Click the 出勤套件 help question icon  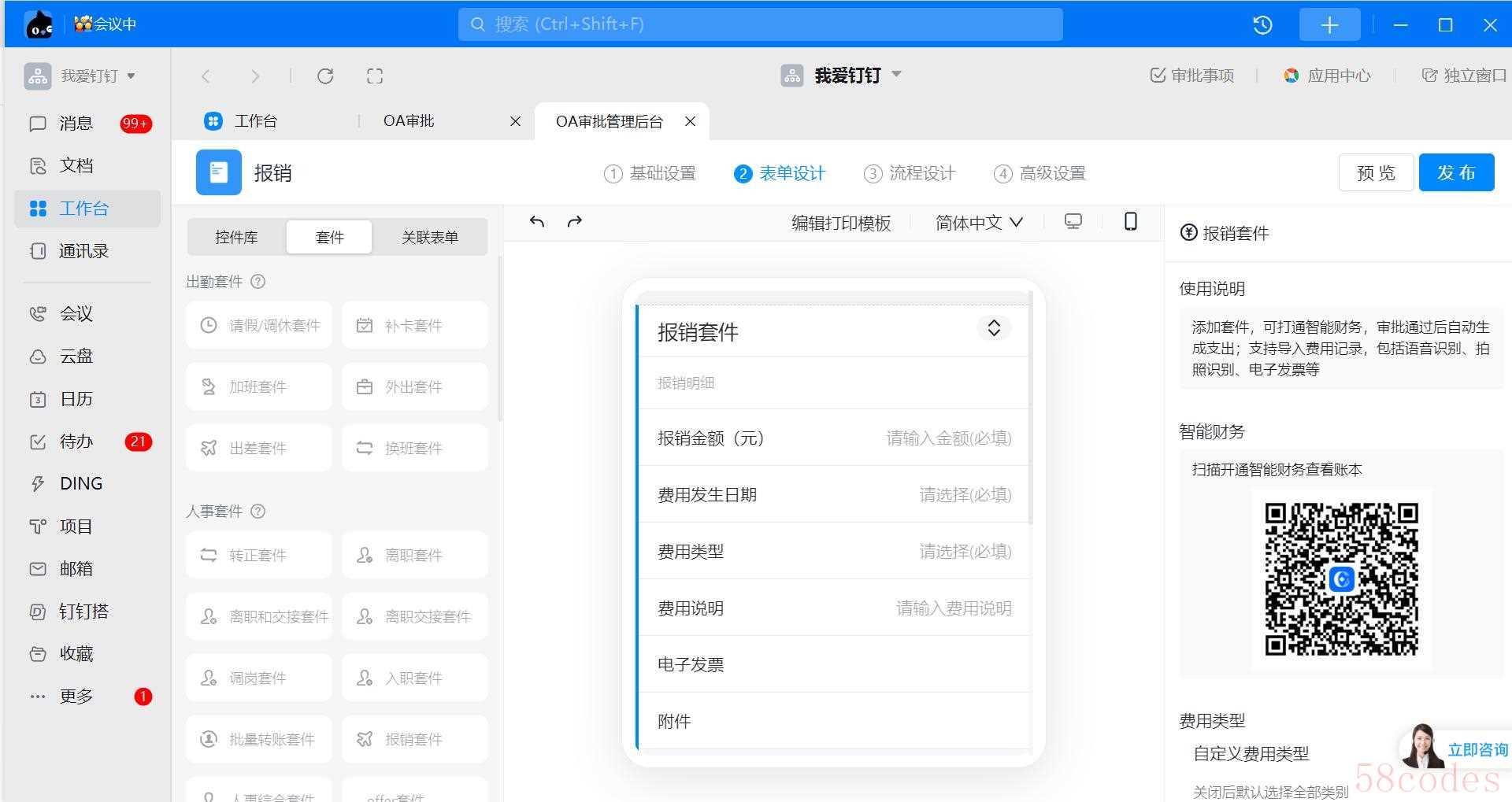(258, 282)
